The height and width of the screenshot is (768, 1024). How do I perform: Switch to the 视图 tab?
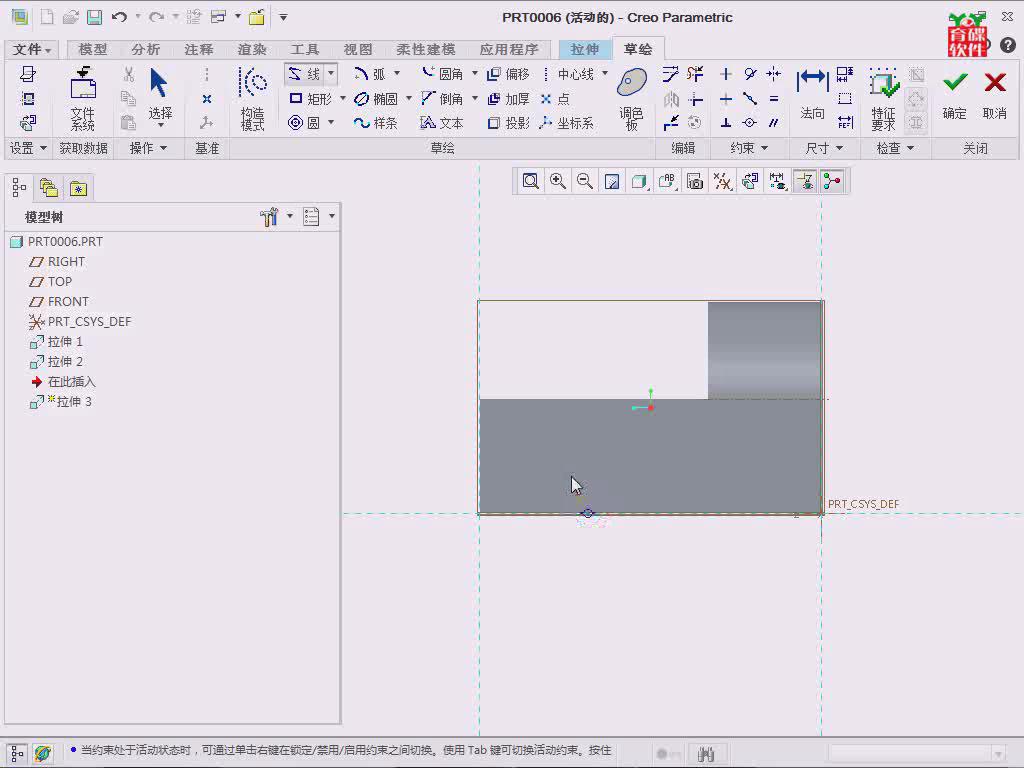tap(358, 49)
